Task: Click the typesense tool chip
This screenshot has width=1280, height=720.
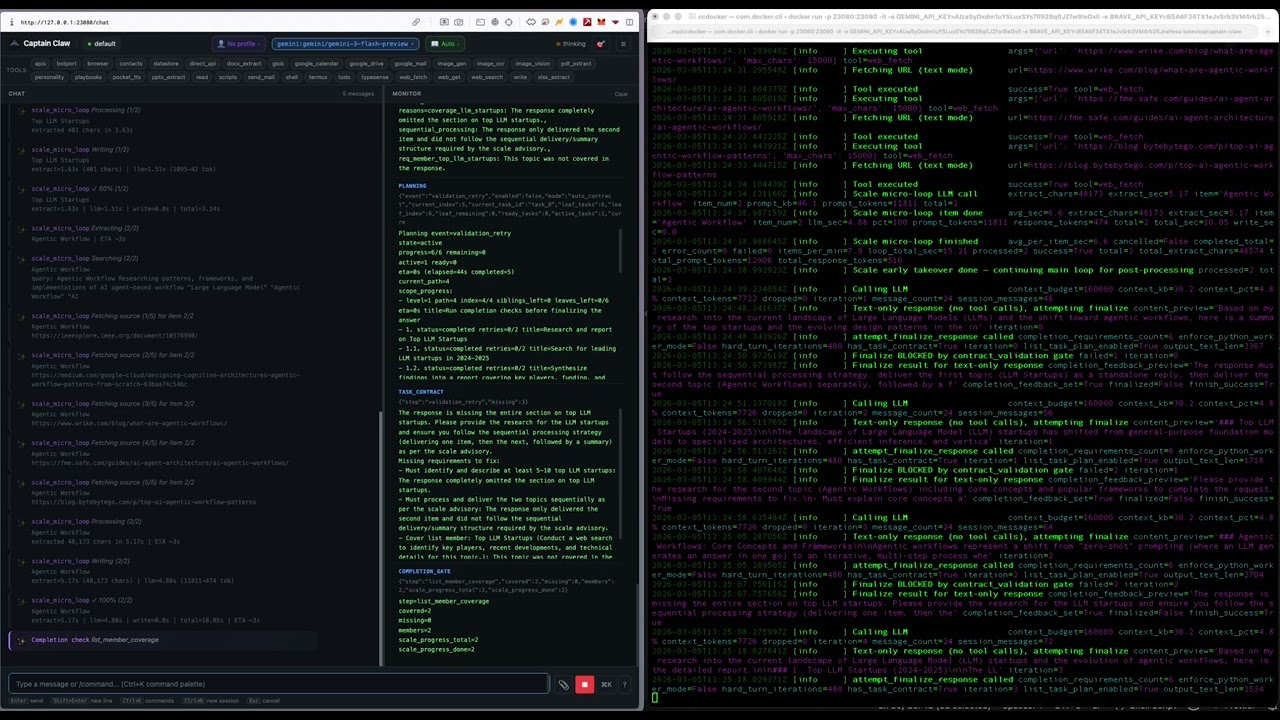Action: [374, 77]
